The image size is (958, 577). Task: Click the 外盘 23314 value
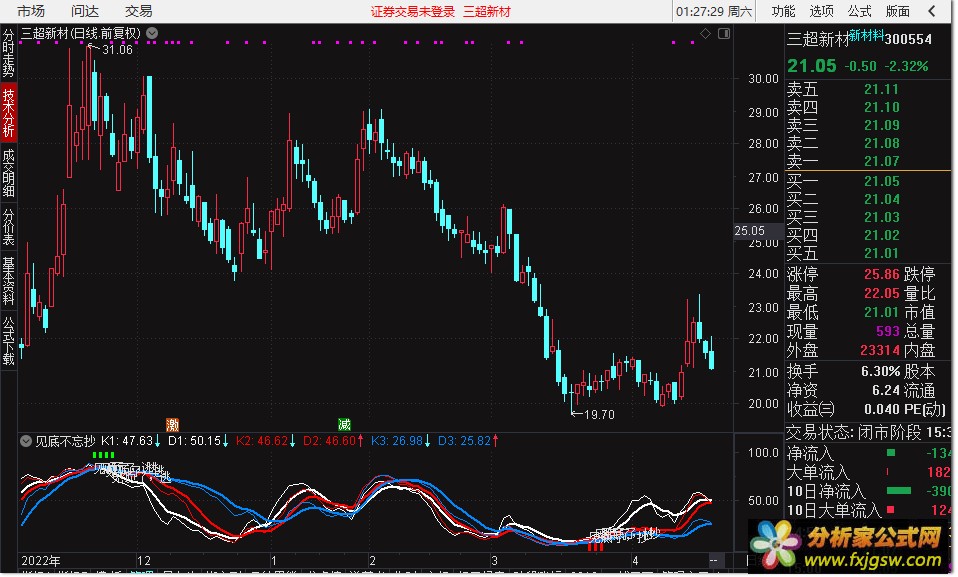coord(880,350)
